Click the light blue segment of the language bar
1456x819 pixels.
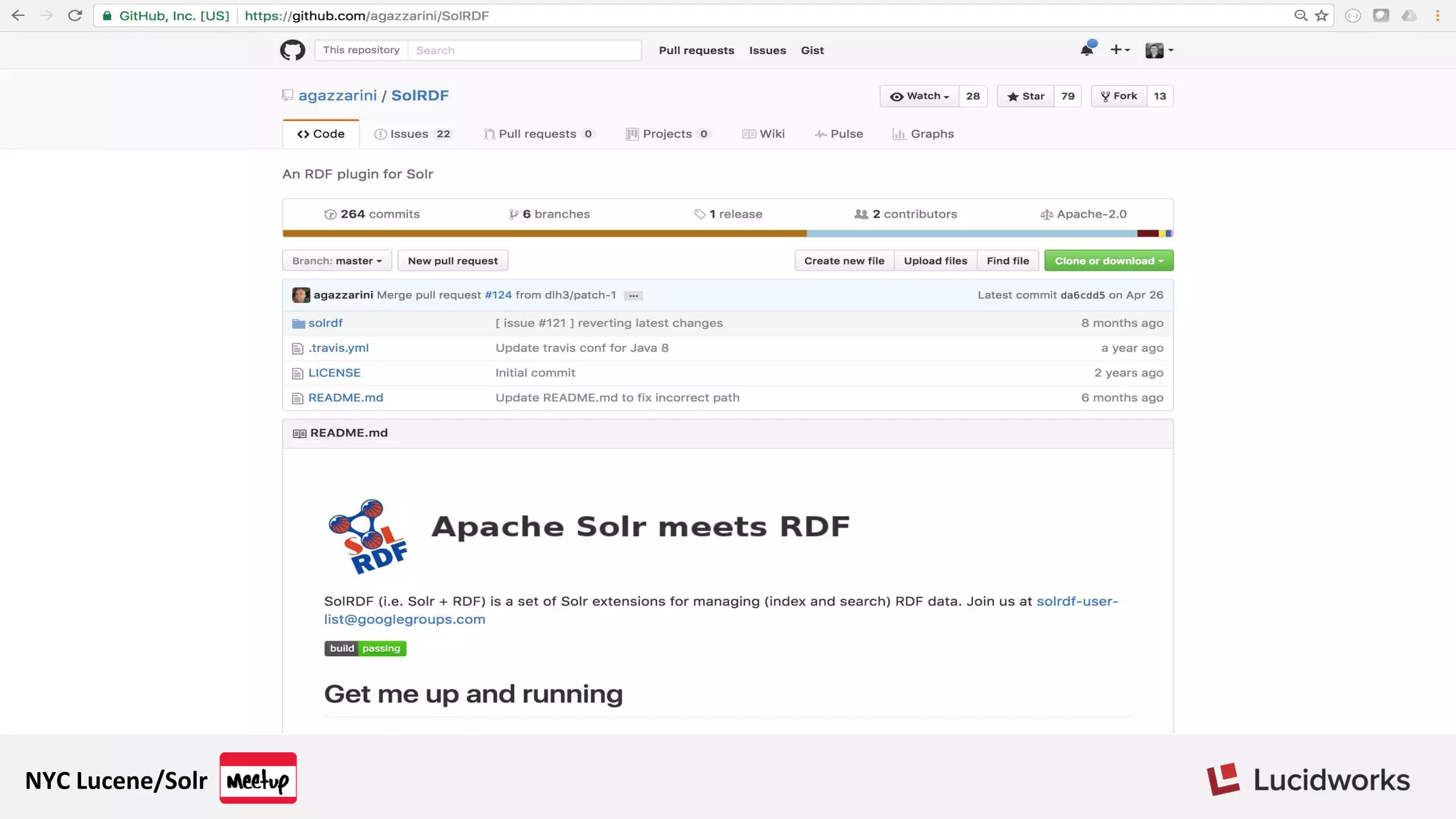(972, 233)
